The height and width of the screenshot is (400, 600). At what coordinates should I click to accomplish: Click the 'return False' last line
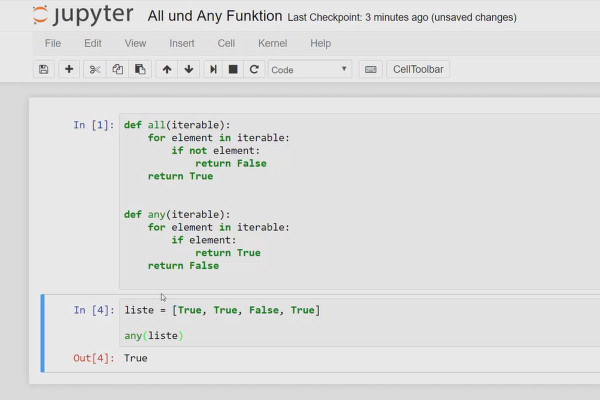click(183, 266)
